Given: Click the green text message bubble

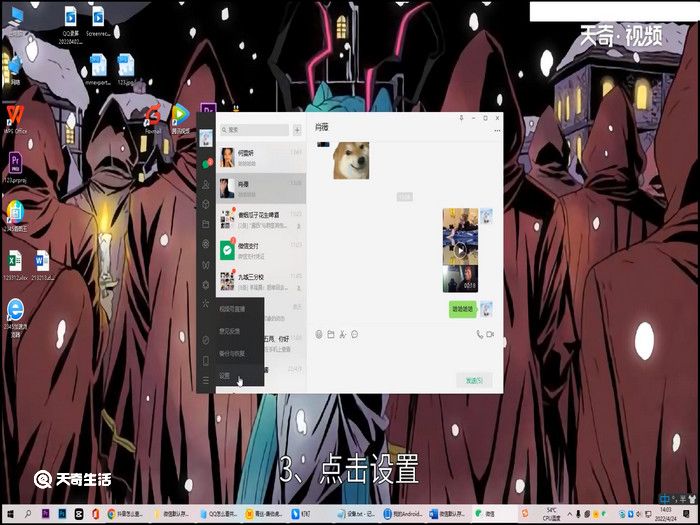Looking at the screenshot, I should 462,309.
